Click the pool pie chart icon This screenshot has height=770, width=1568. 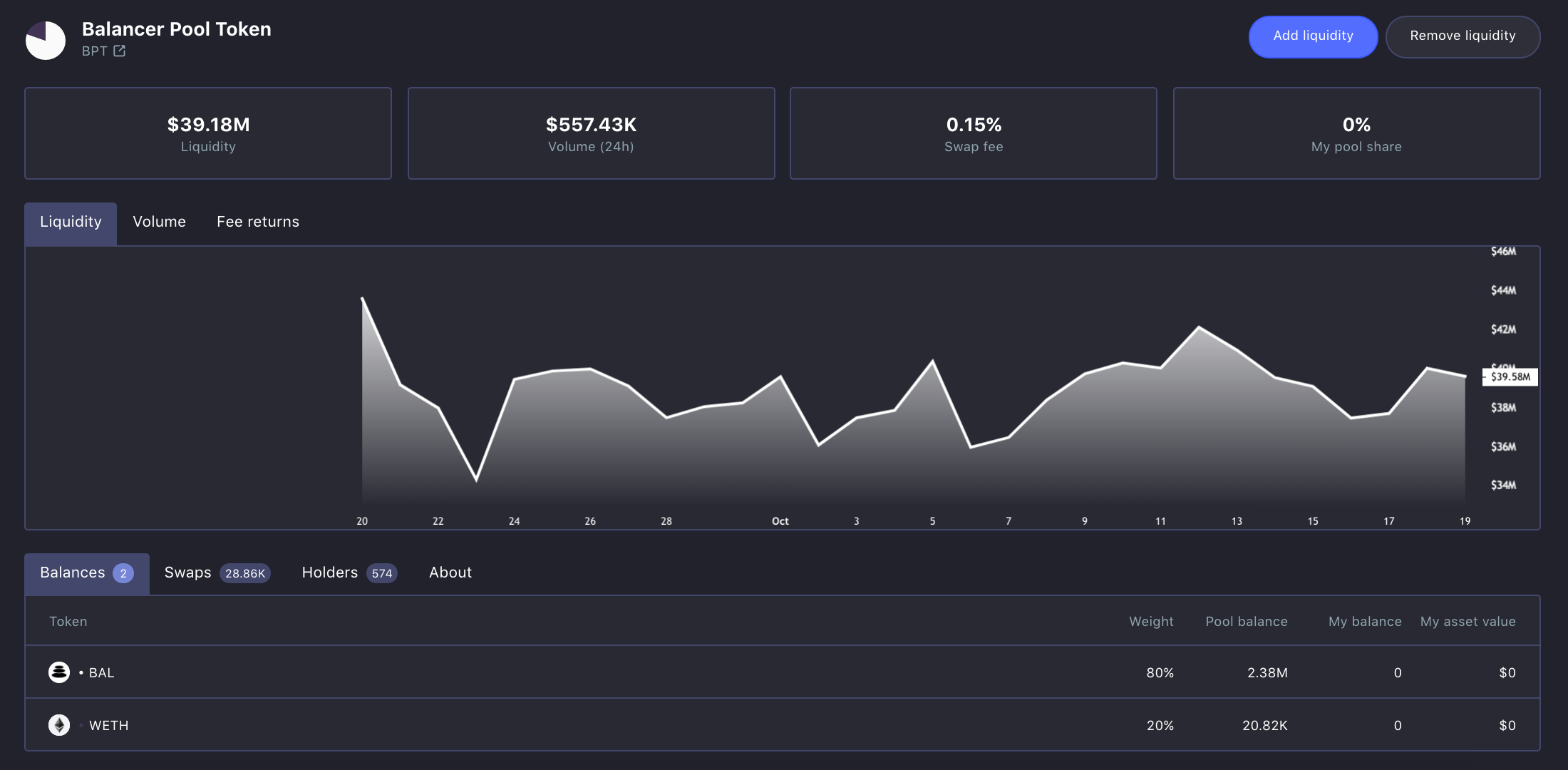(46, 40)
